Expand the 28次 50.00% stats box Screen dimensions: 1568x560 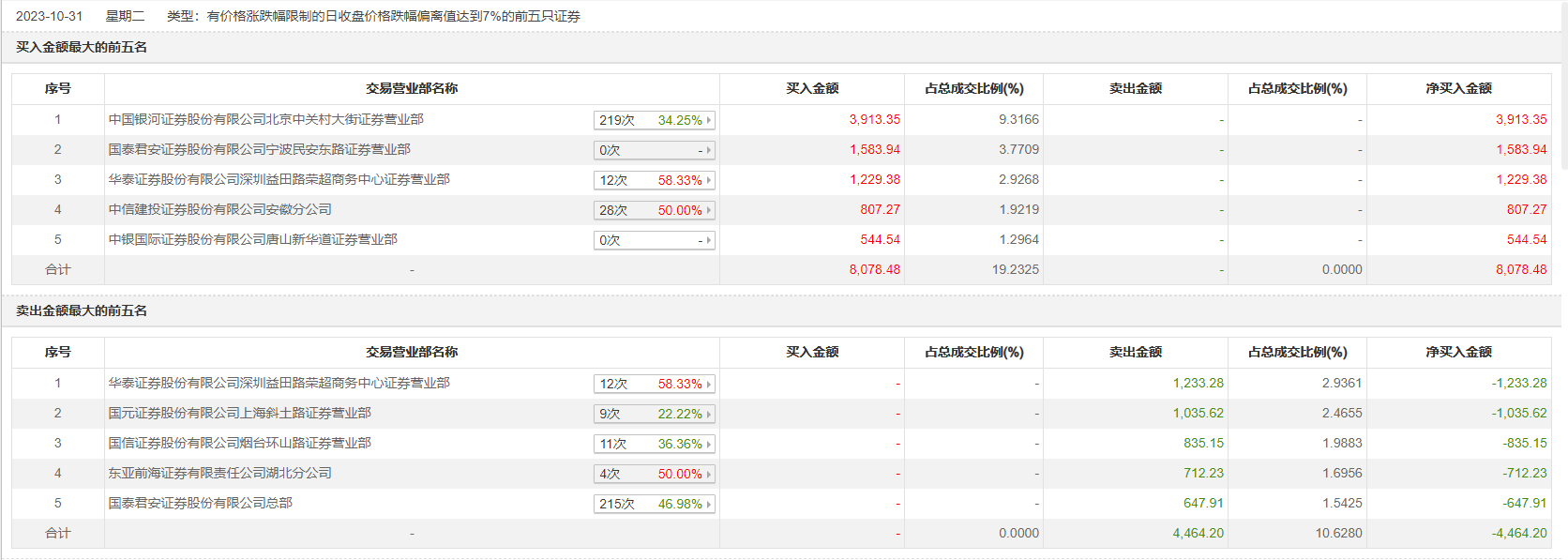[709, 210]
